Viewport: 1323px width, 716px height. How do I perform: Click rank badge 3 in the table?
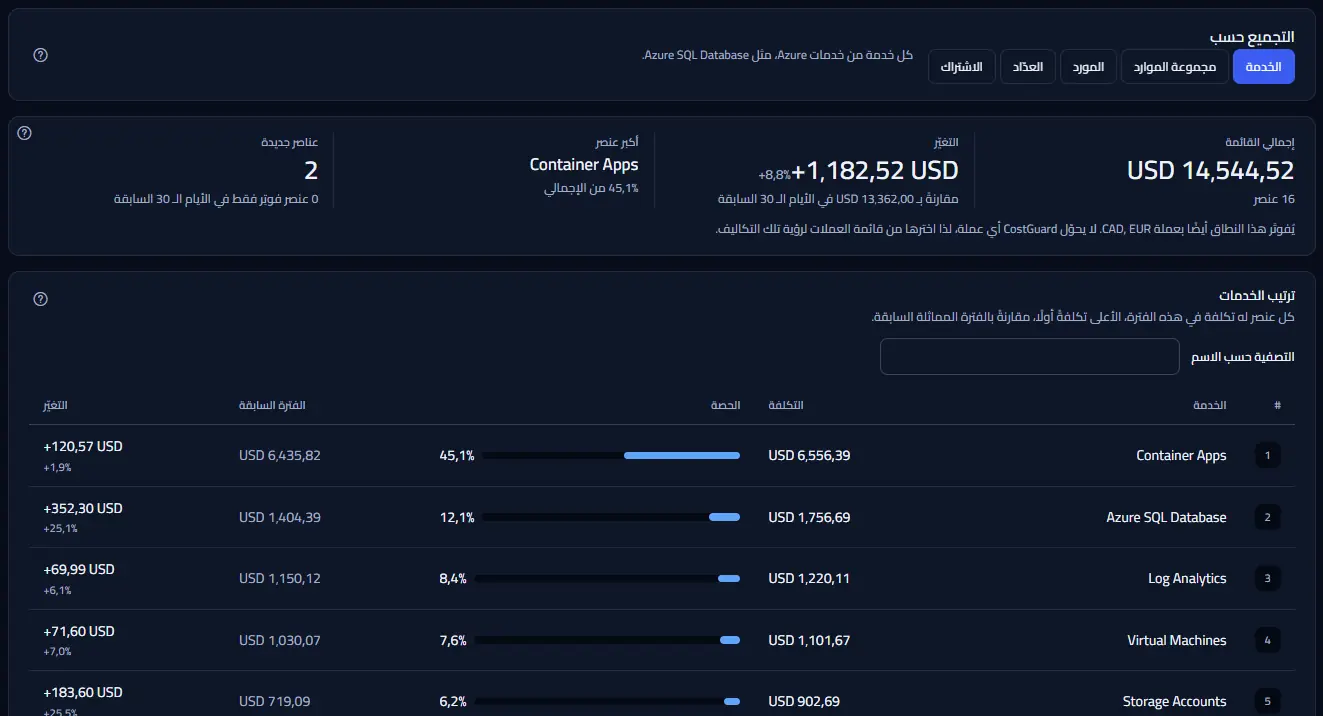[x=1267, y=579]
